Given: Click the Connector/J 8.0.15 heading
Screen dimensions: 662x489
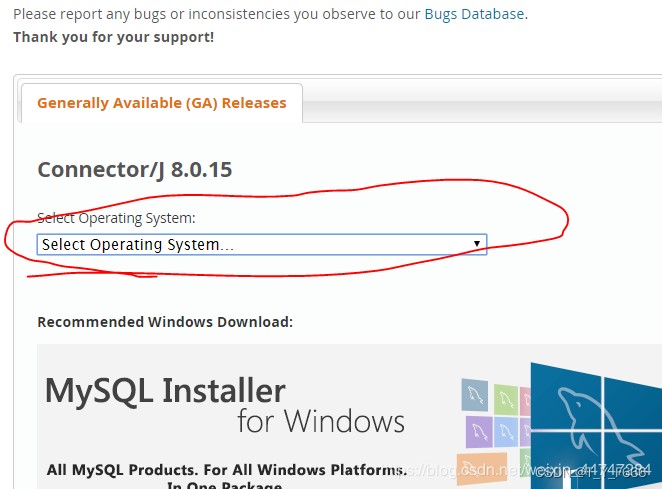Looking at the screenshot, I should [x=134, y=169].
